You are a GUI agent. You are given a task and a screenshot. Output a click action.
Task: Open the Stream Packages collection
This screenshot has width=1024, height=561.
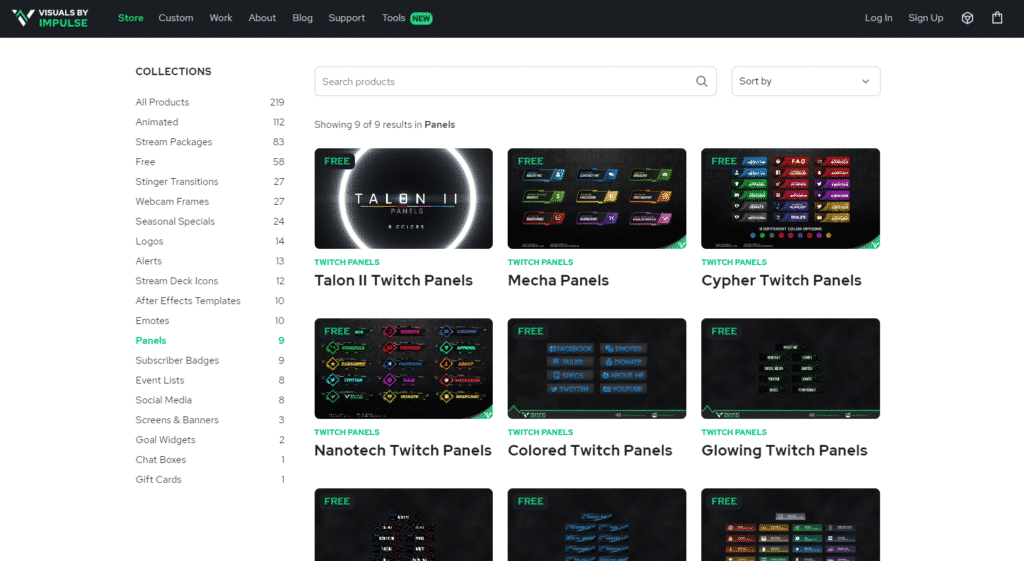(174, 142)
